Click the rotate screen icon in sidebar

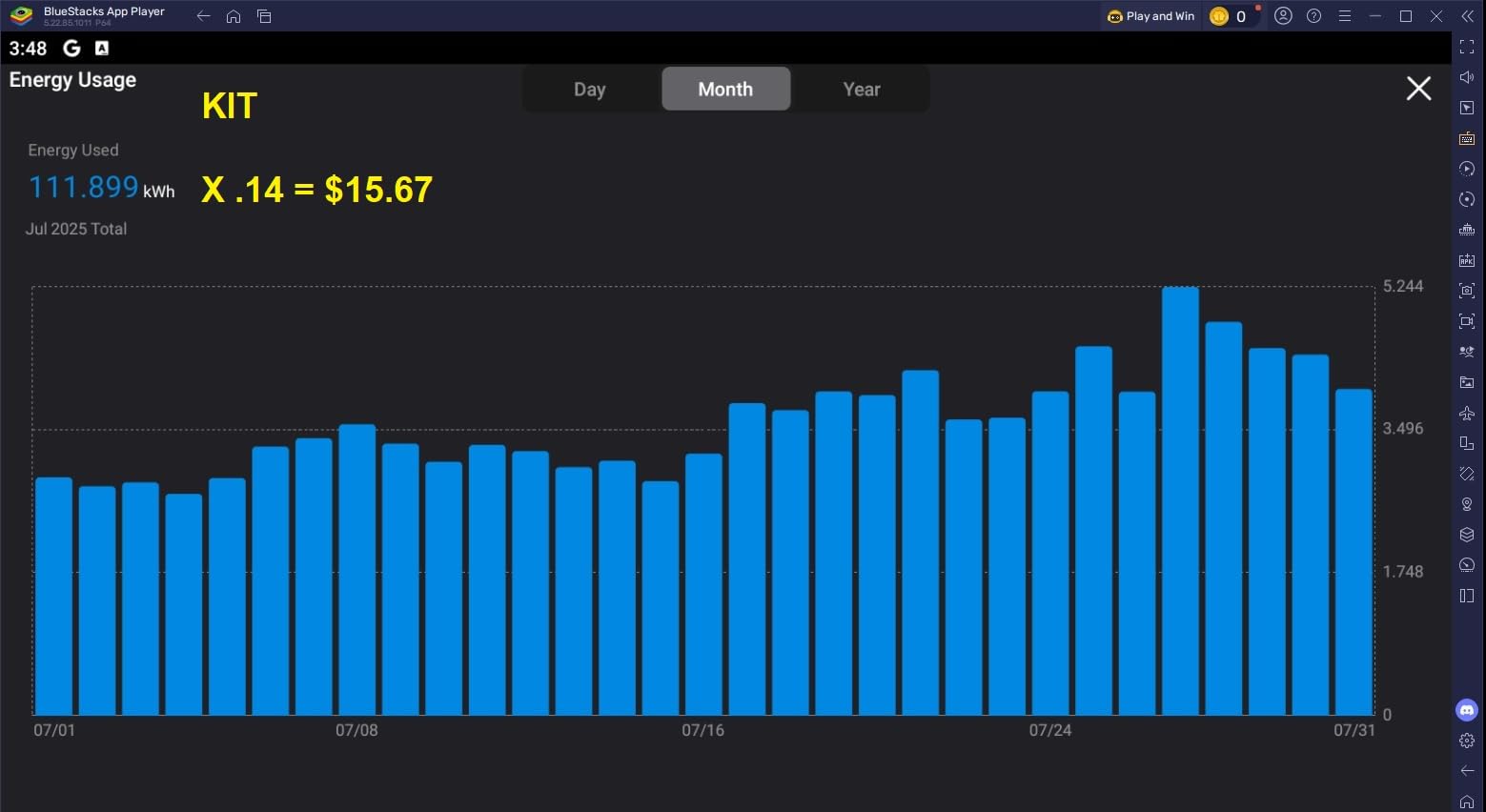click(x=1467, y=474)
